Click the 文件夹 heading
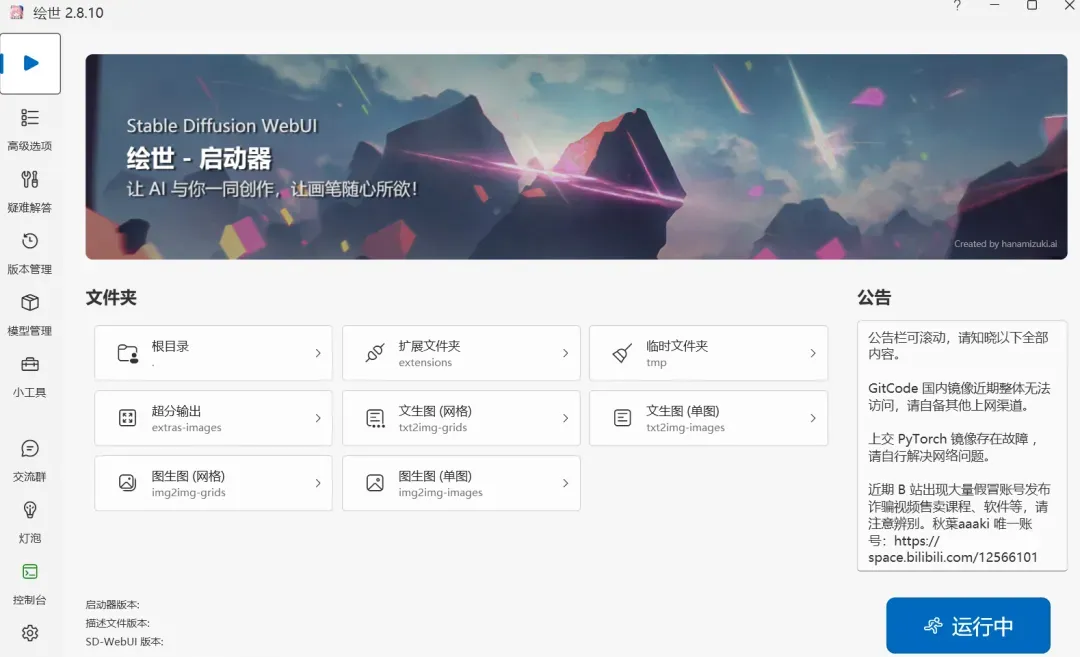This screenshot has height=657, width=1080. click(111, 298)
